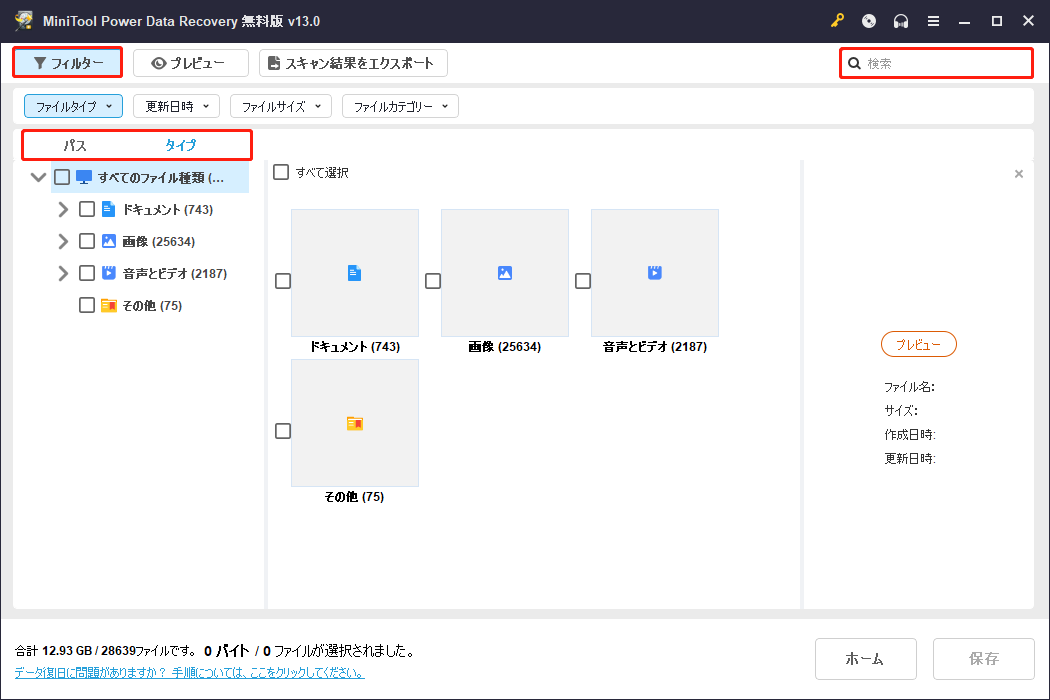Select the 画像 (25634) tree label
The height and width of the screenshot is (700, 1050).
[159, 241]
